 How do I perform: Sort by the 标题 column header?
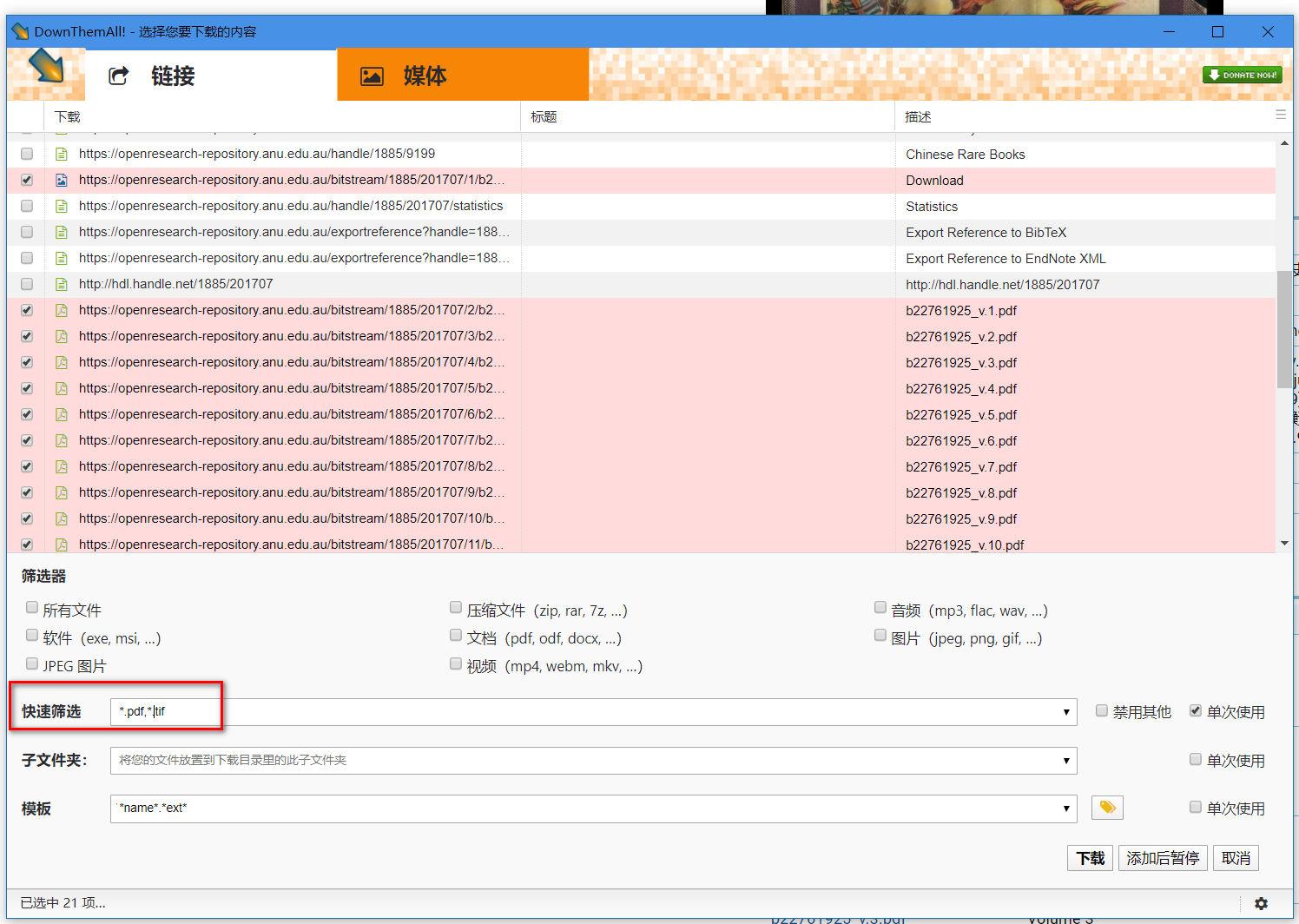(708, 116)
